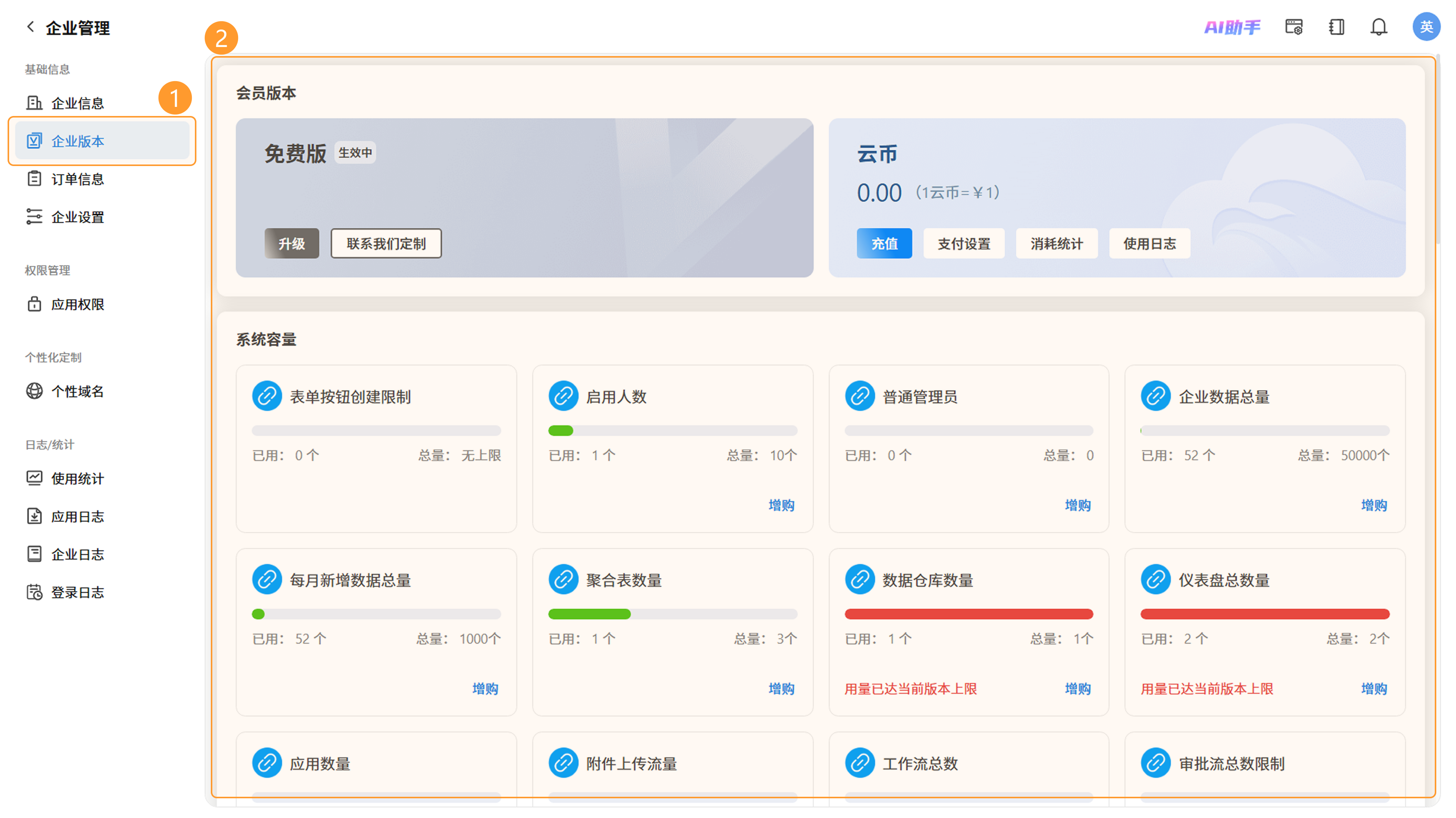The height and width of the screenshot is (818, 1456).
Task: Click the 0.00 云币 balance
Action: [x=879, y=193]
